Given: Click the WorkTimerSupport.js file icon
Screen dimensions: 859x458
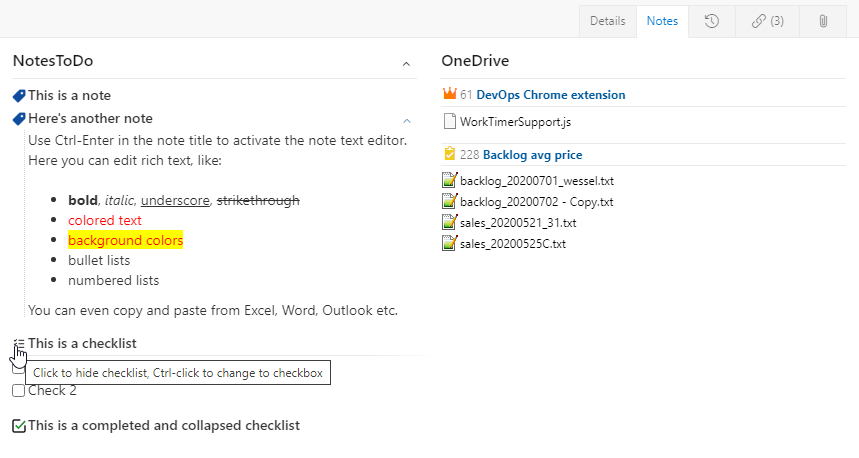Looking at the screenshot, I should (x=449, y=121).
